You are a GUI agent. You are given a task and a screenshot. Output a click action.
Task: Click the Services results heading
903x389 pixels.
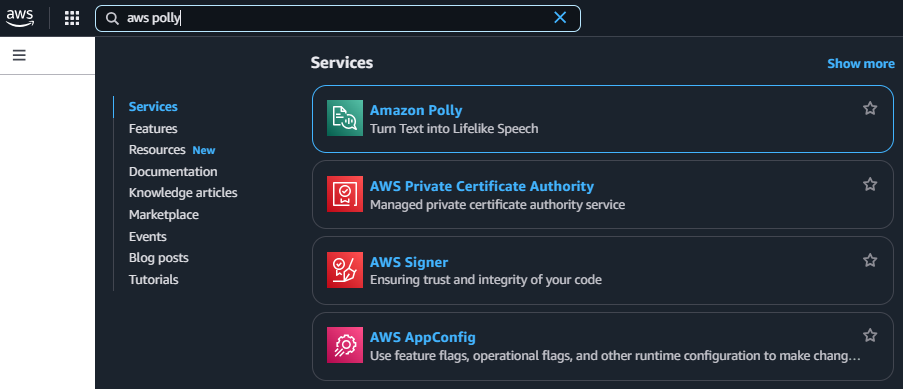click(x=342, y=63)
